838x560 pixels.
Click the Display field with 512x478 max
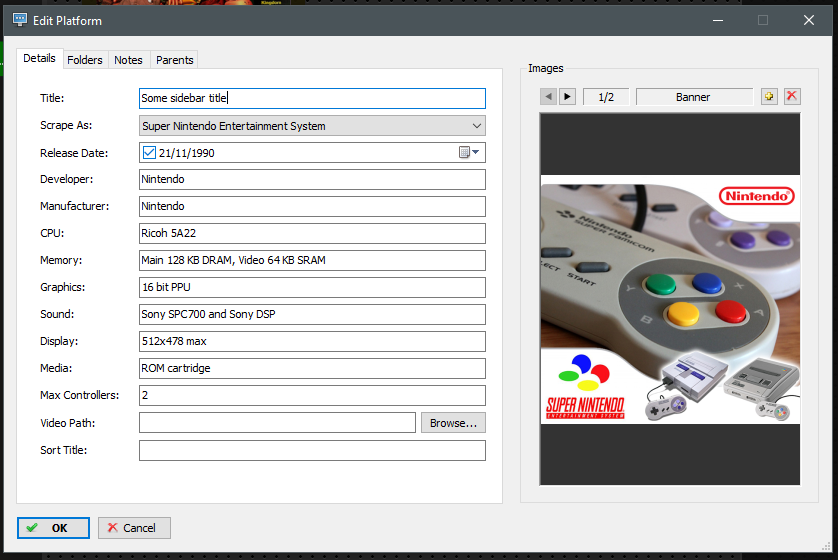(312, 341)
